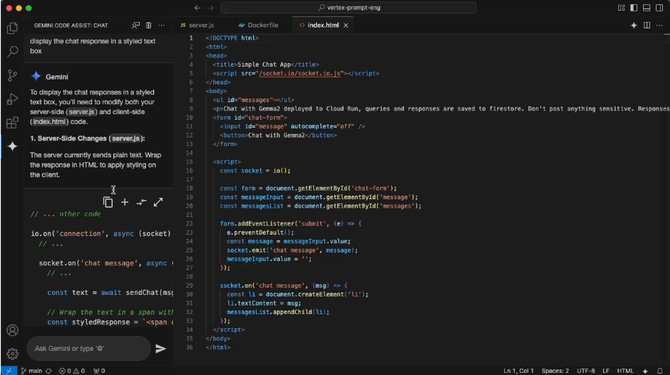Click the "Chat with Gemma2" button text in code
670x375 pixels.
pos(276,135)
